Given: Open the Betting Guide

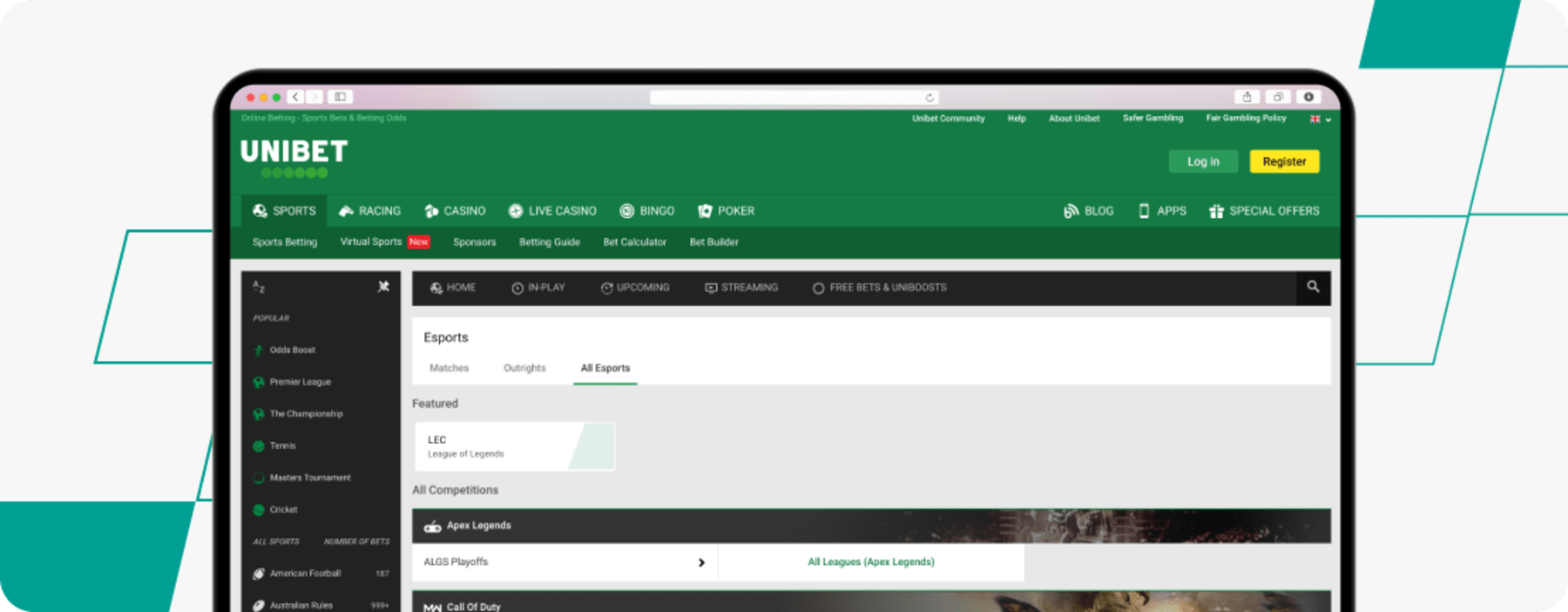Looking at the screenshot, I should pyautogui.click(x=549, y=242).
